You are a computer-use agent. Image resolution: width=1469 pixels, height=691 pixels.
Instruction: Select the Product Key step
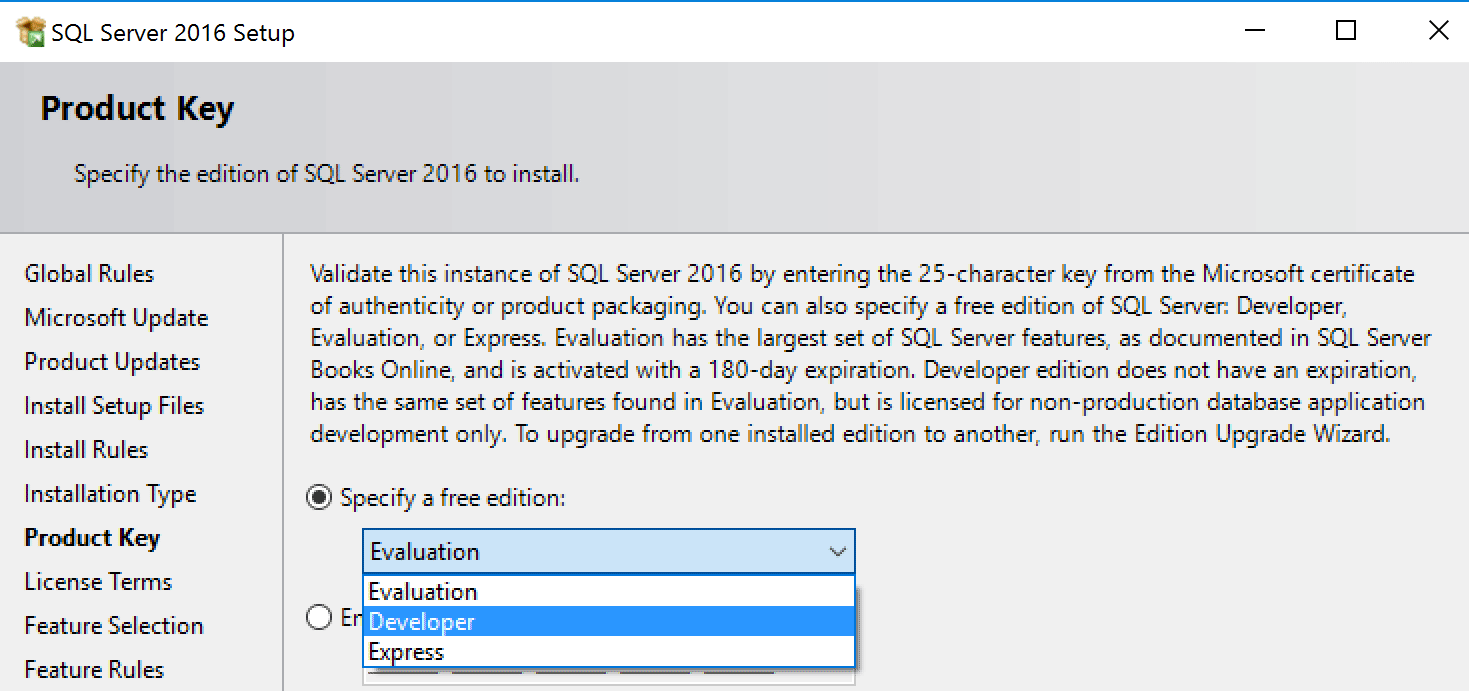pos(92,538)
